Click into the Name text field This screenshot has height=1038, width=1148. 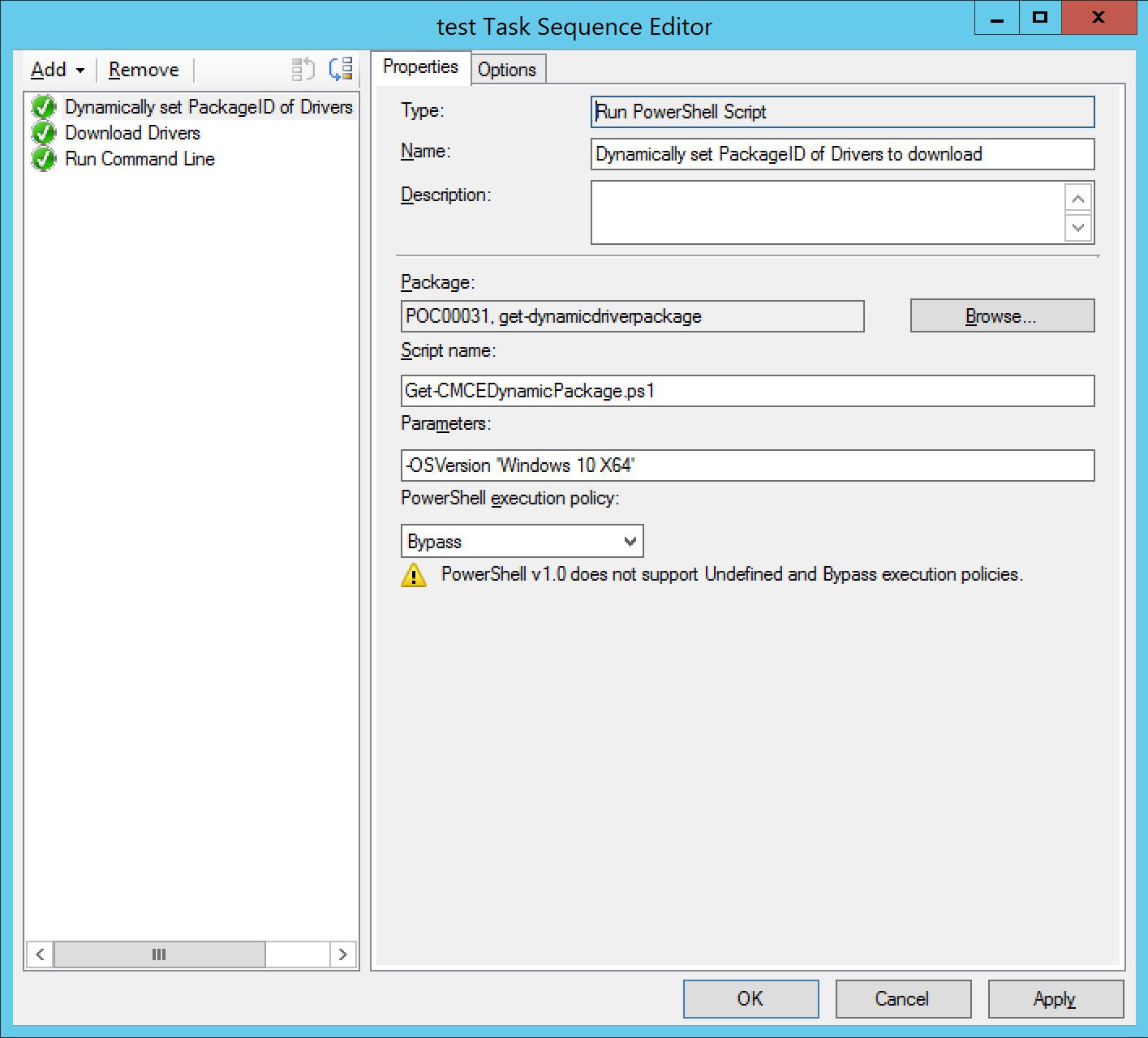[842, 154]
